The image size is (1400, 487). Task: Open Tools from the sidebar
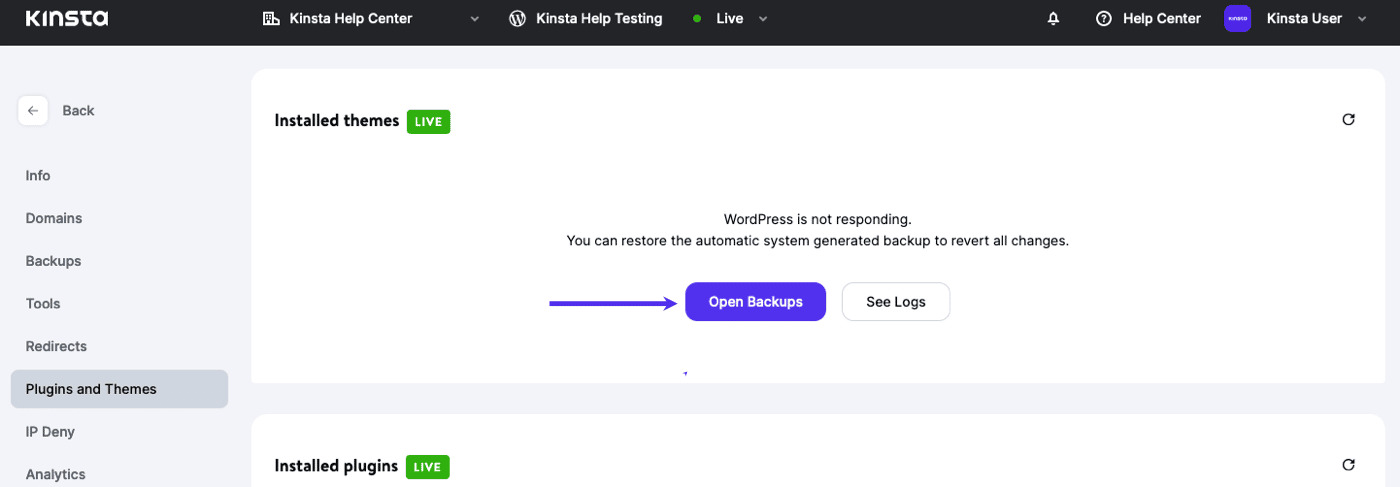(x=43, y=304)
